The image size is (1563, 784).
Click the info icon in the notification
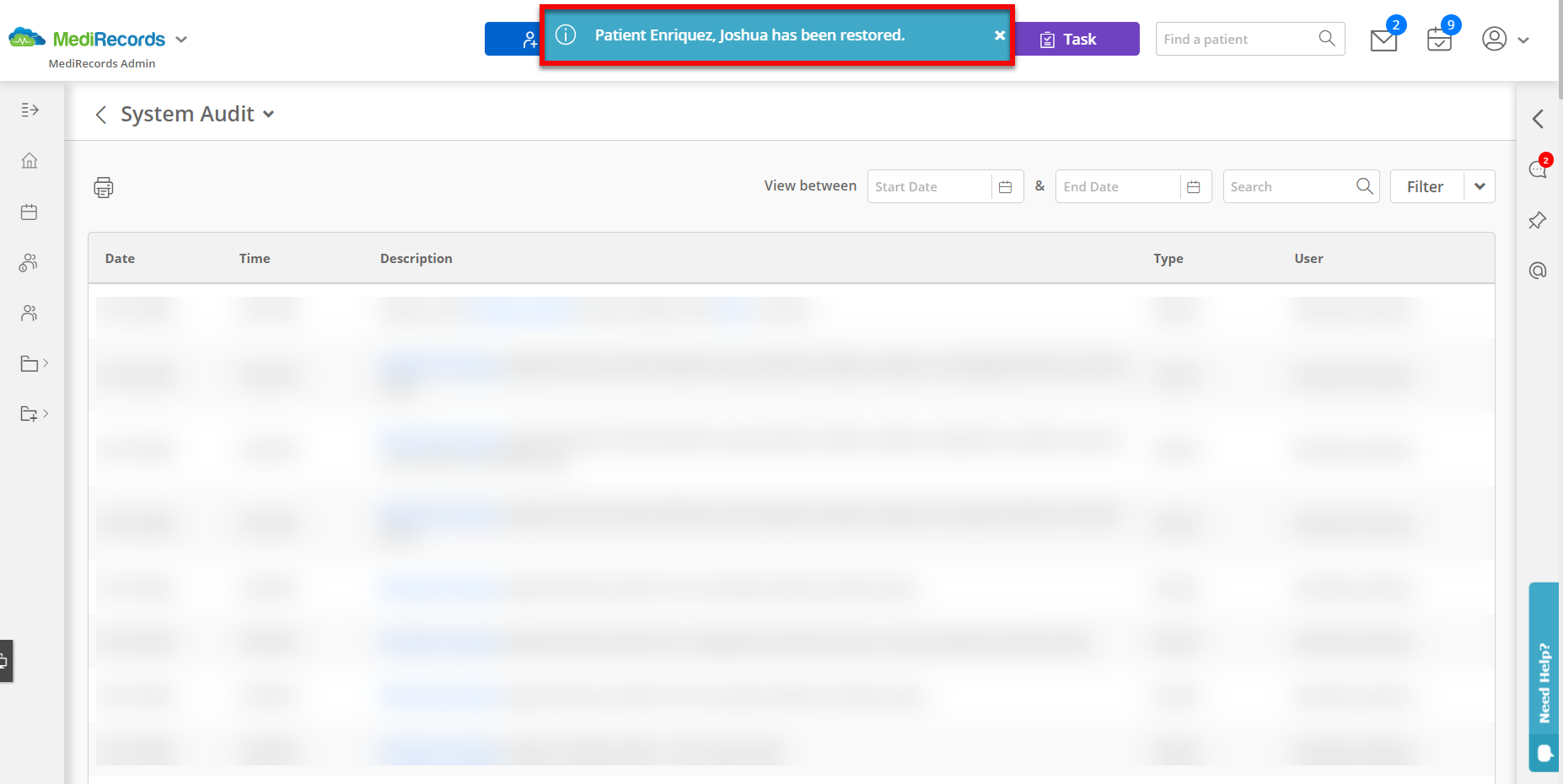[566, 35]
